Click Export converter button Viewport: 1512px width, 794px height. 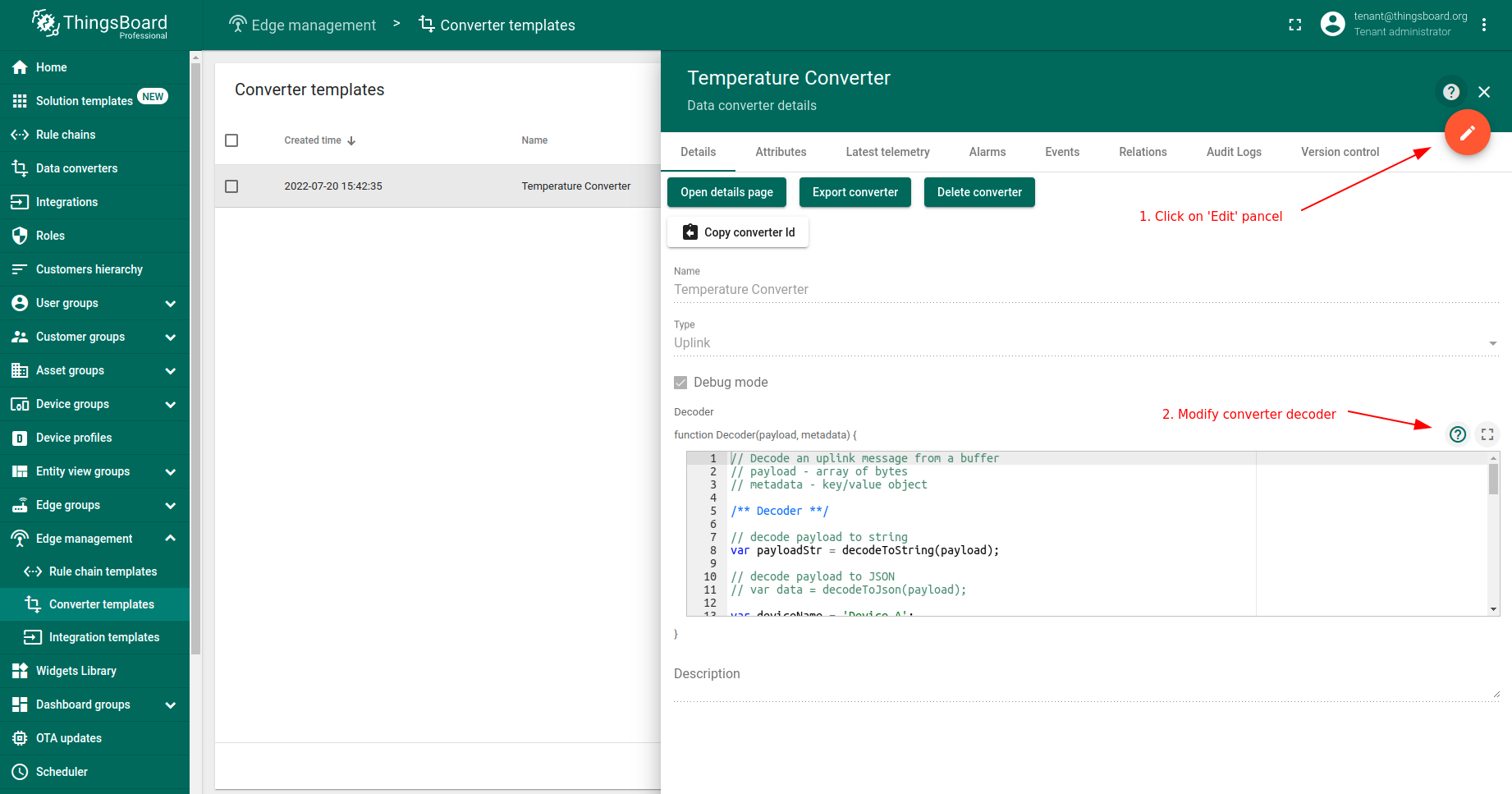pos(855,192)
